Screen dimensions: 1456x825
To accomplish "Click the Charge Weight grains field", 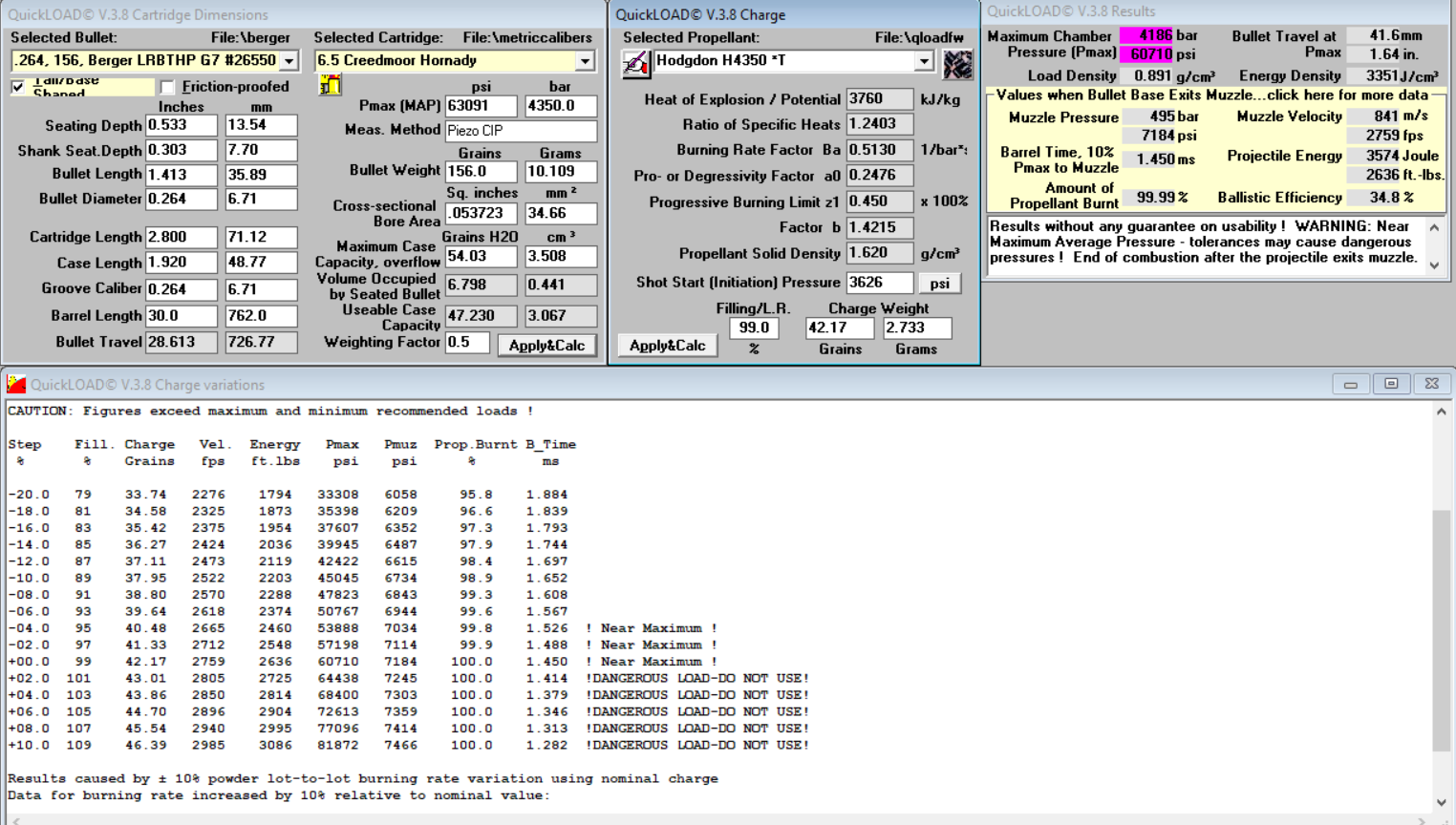I will coord(840,328).
